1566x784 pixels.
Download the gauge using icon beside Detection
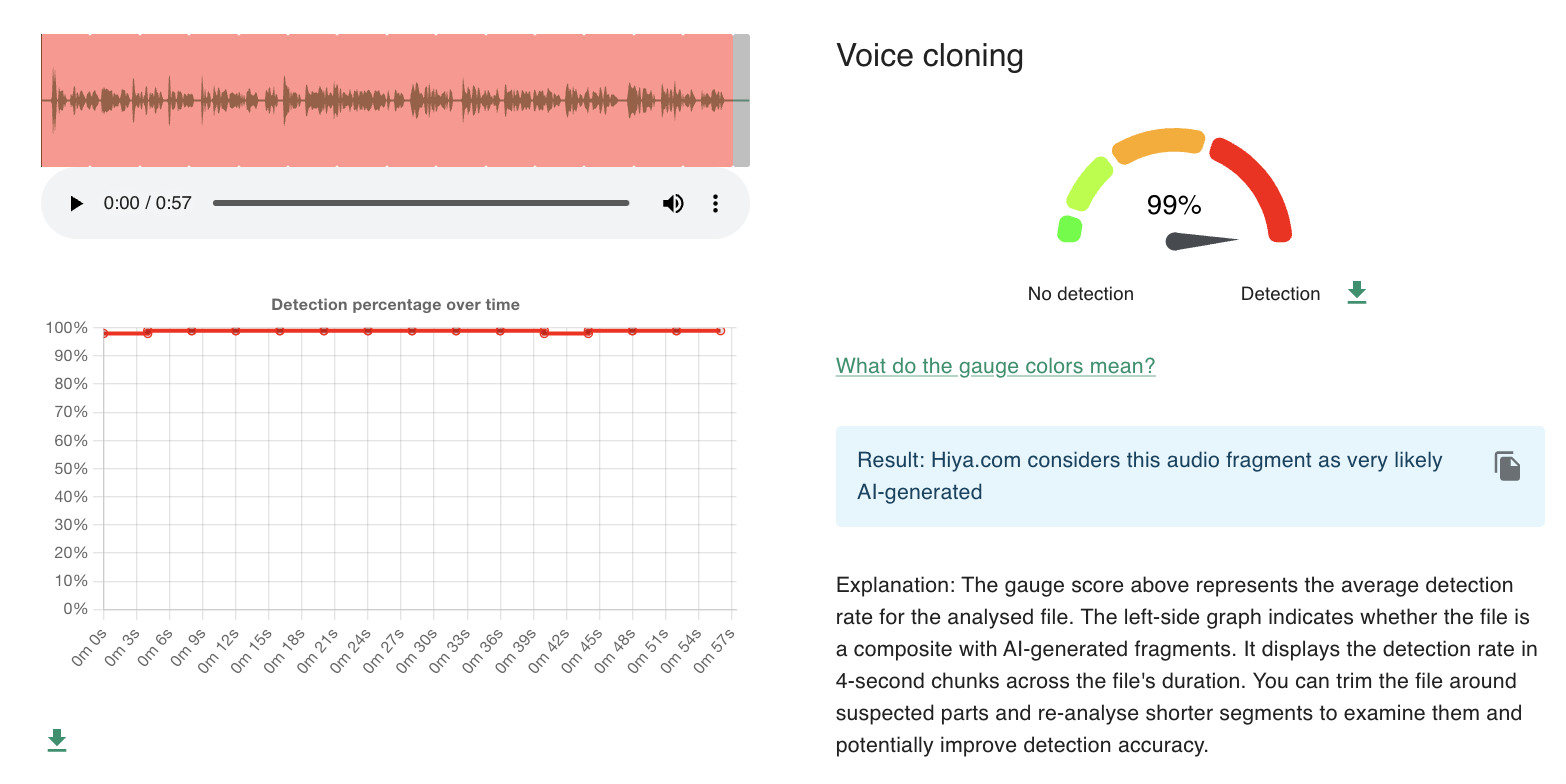point(1356,293)
